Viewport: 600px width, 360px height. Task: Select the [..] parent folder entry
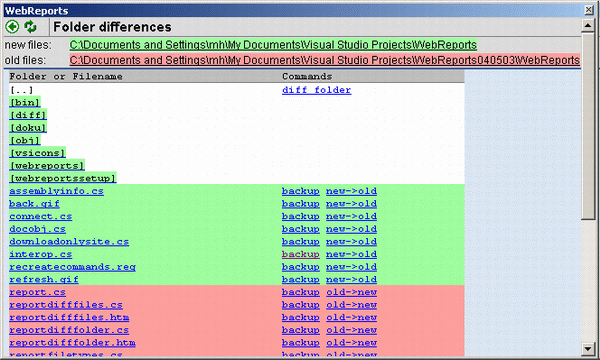tap(21, 90)
